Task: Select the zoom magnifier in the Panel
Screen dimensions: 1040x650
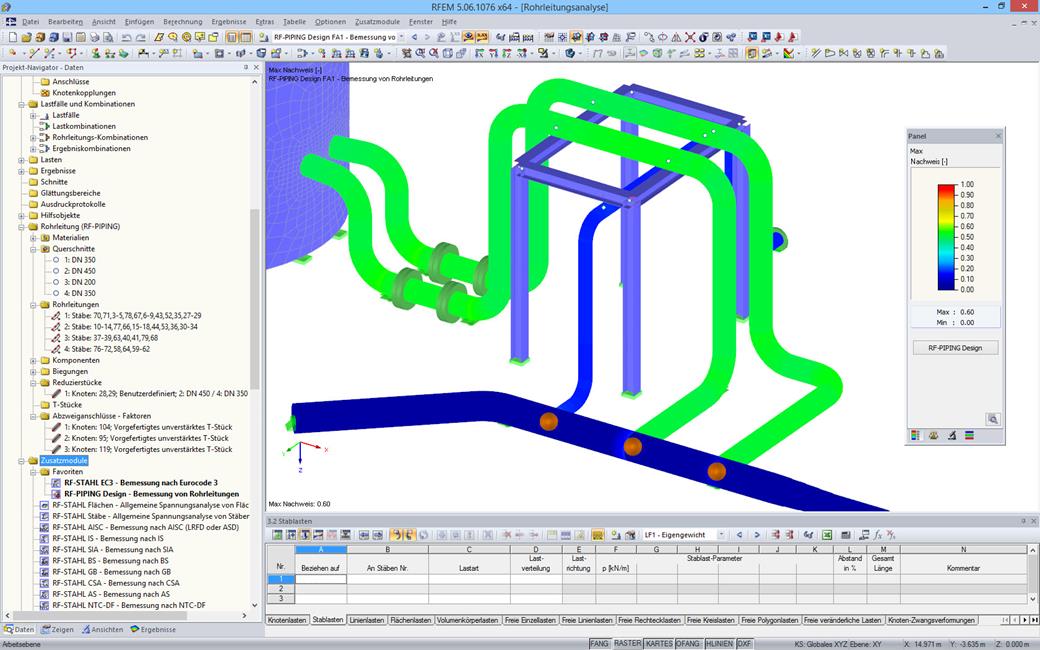Action: [992, 419]
